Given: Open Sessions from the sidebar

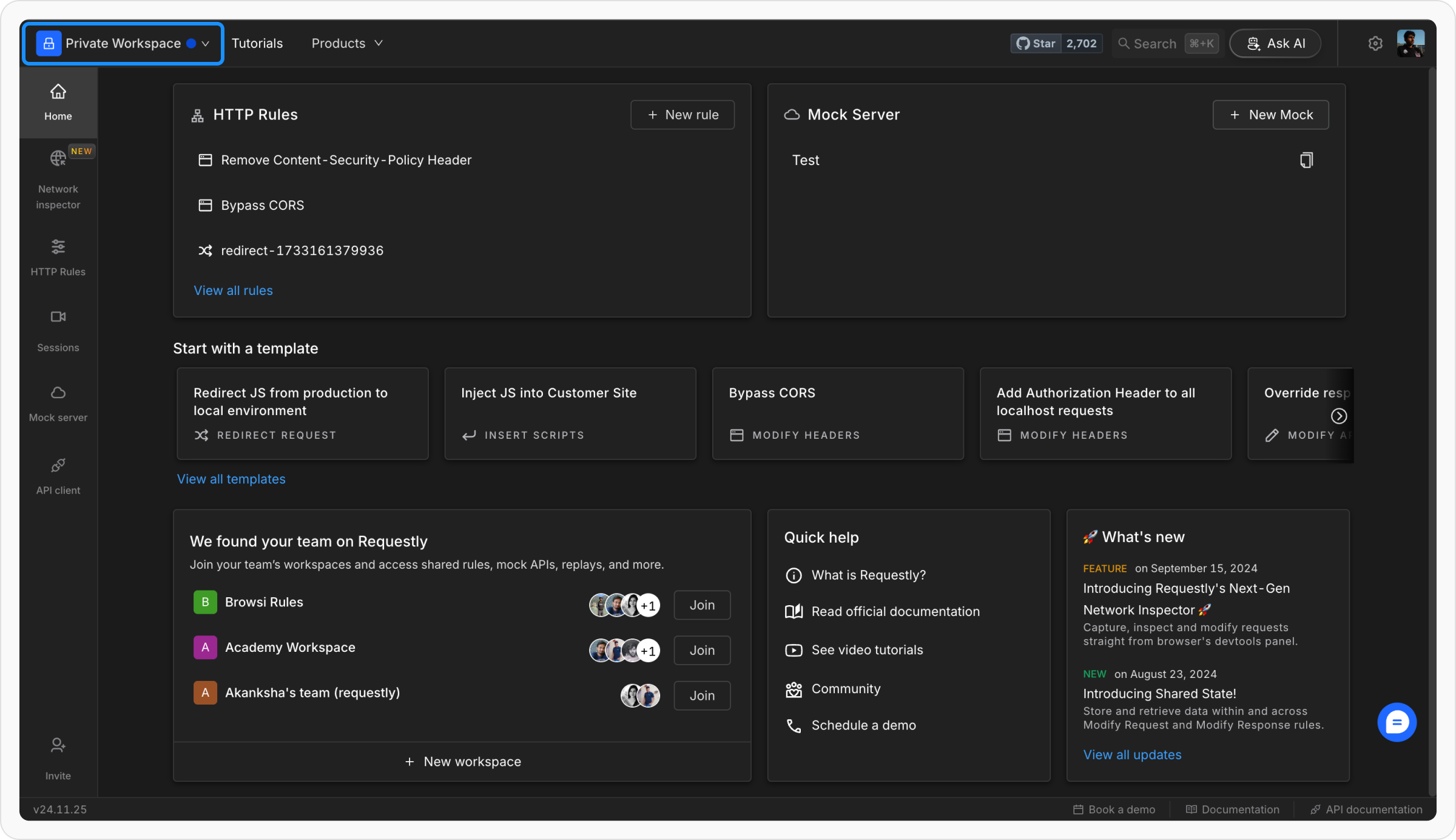Looking at the screenshot, I should [58, 317].
